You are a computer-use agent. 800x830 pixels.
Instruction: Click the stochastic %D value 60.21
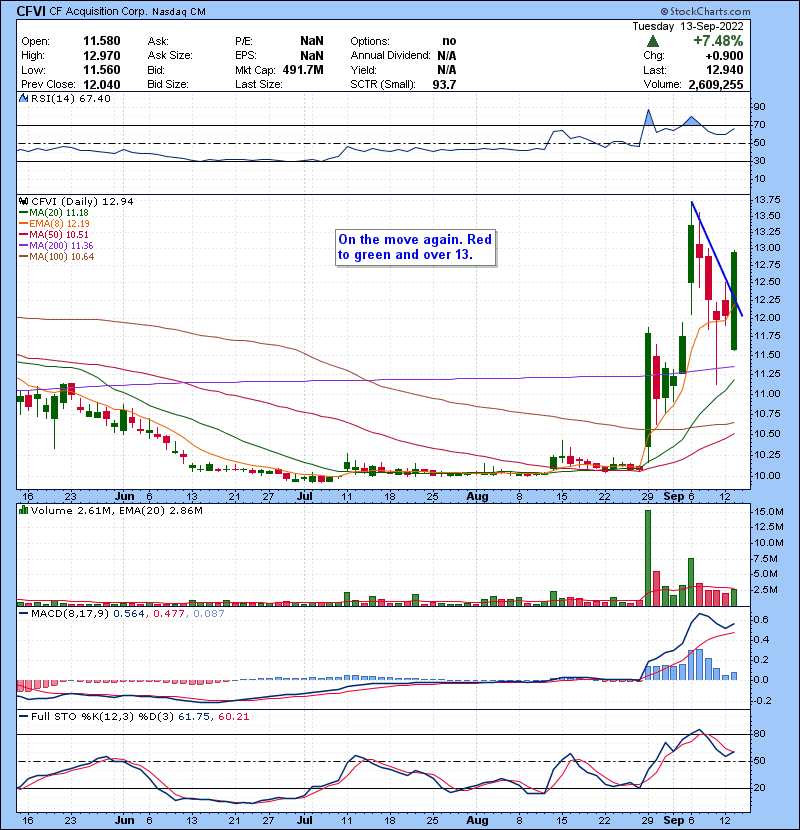(x=233, y=717)
